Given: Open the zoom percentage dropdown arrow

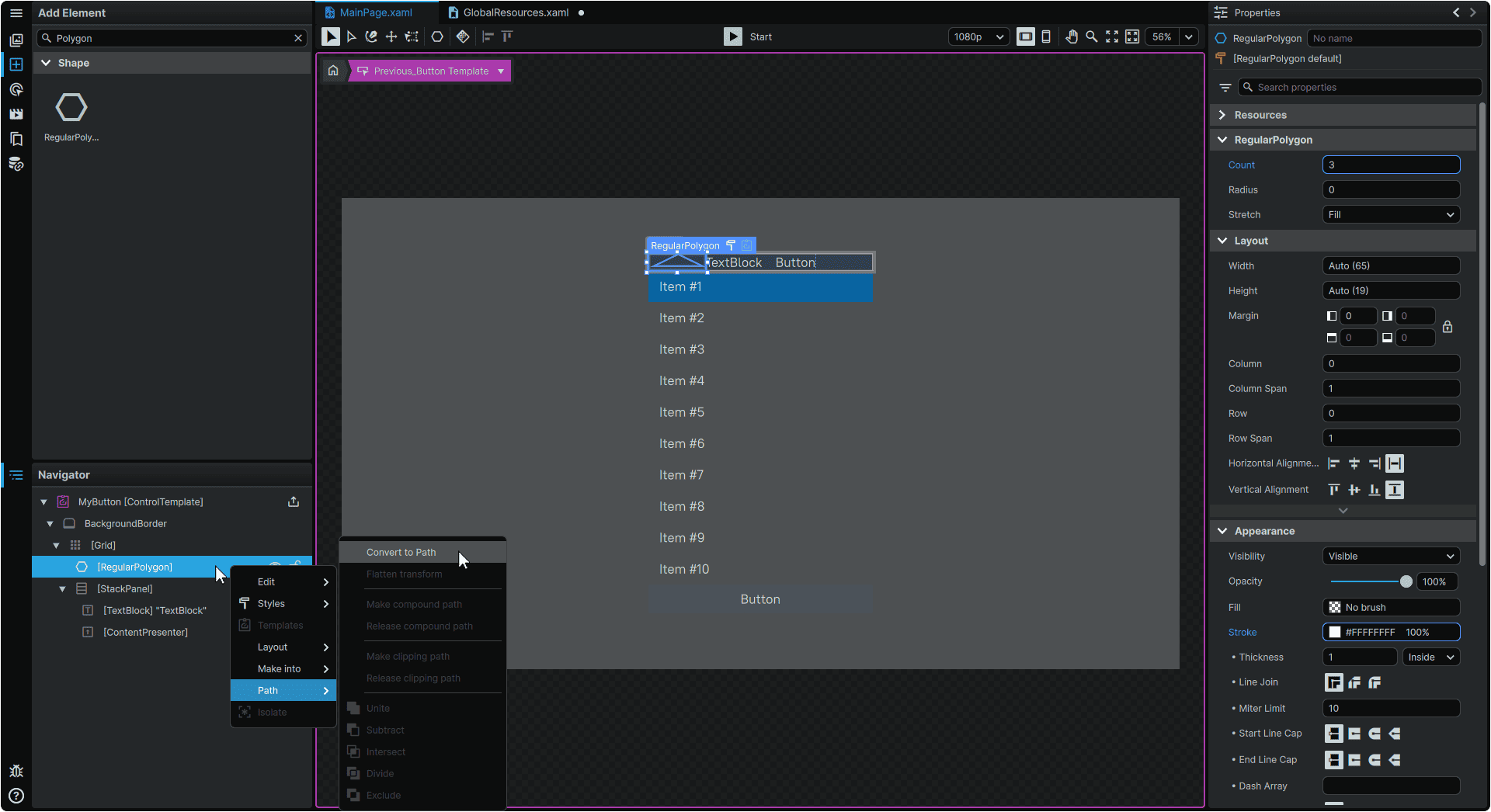Looking at the screenshot, I should pyautogui.click(x=1189, y=36).
